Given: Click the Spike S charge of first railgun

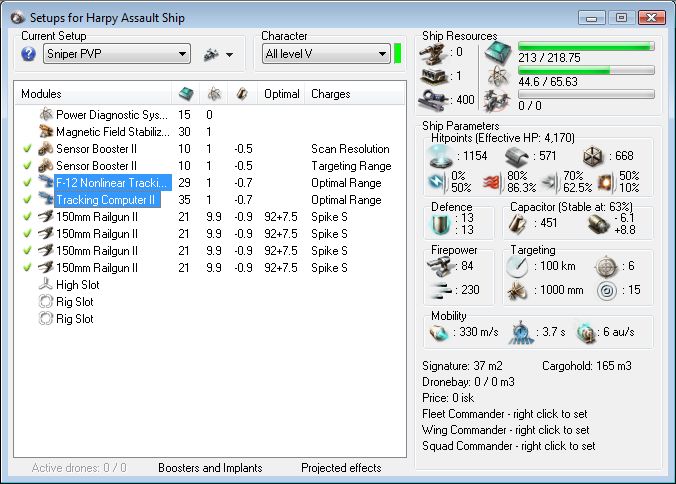Looking at the screenshot, I should click(x=329, y=216).
